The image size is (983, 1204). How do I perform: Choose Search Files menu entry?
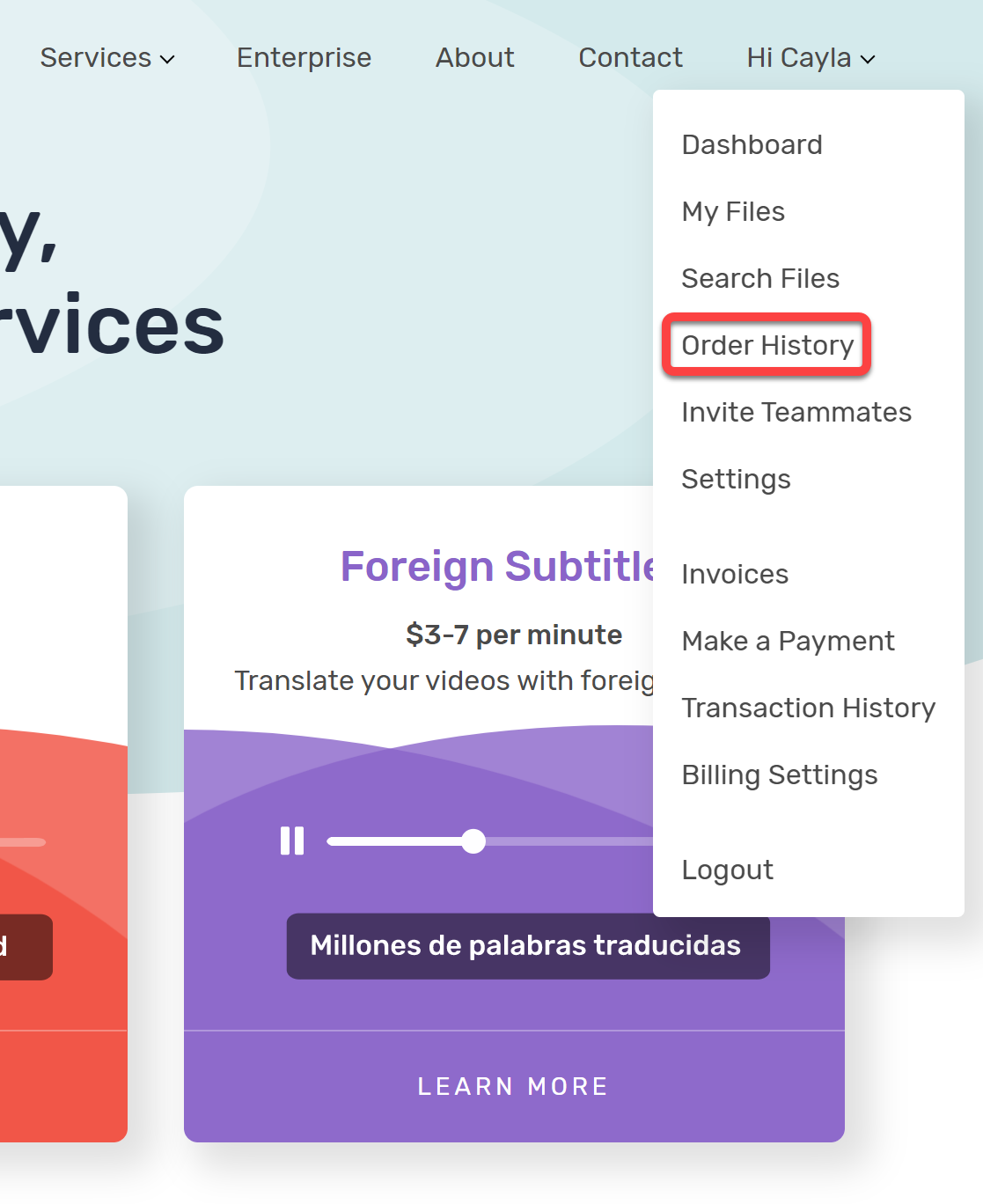[x=760, y=278]
